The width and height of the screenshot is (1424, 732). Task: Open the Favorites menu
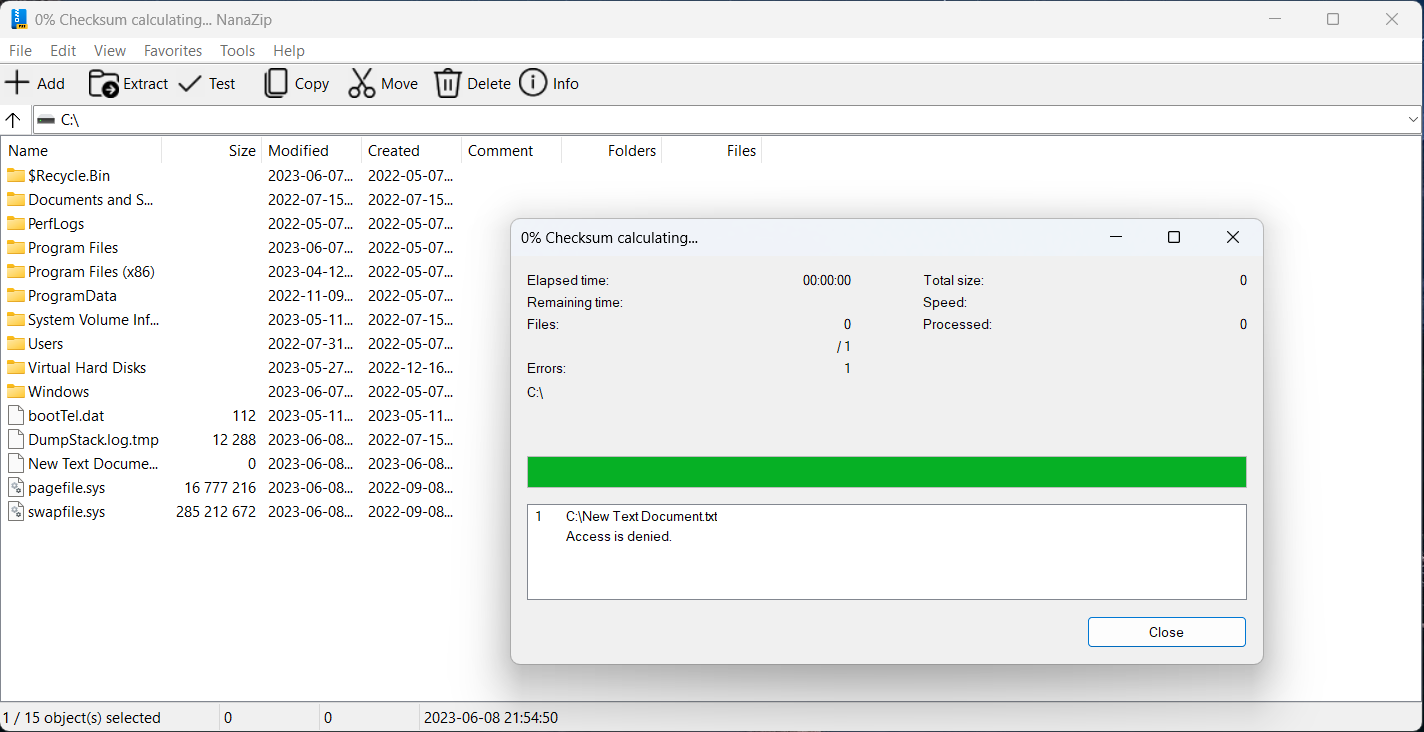pyautogui.click(x=172, y=50)
